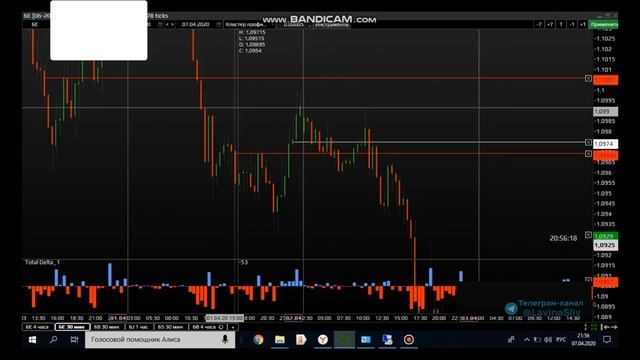Click the box marker on Total Delta panel
Image resolution: width=640 pixels, height=360 pixels.
click(x=588, y=280)
